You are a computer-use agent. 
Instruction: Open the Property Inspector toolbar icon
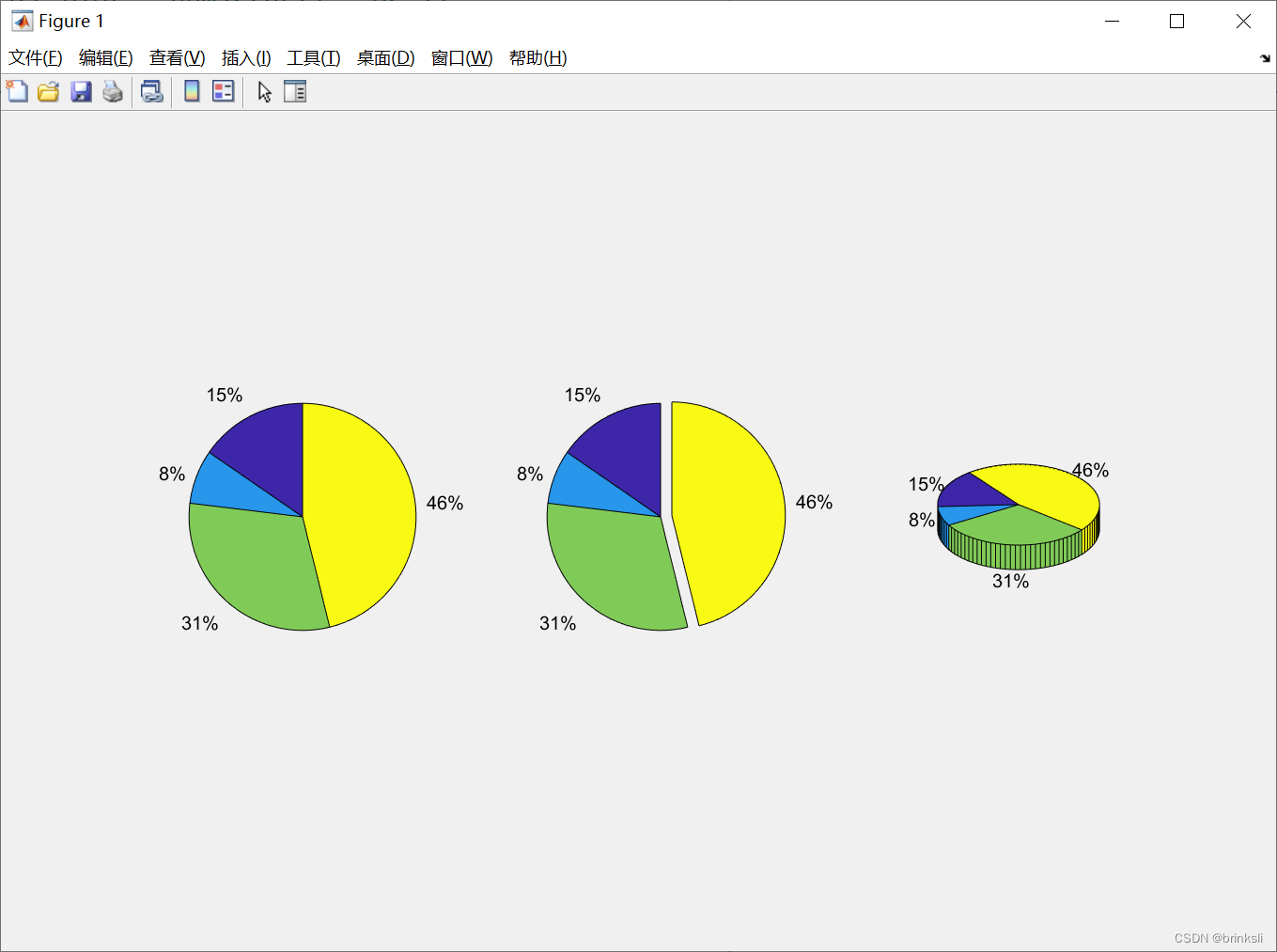coord(295,91)
